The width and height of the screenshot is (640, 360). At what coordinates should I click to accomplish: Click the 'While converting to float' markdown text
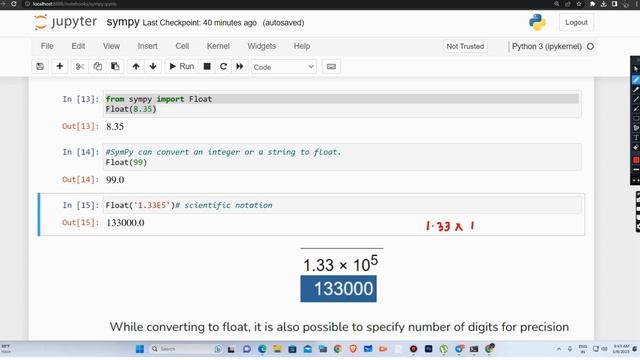(339, 327)
